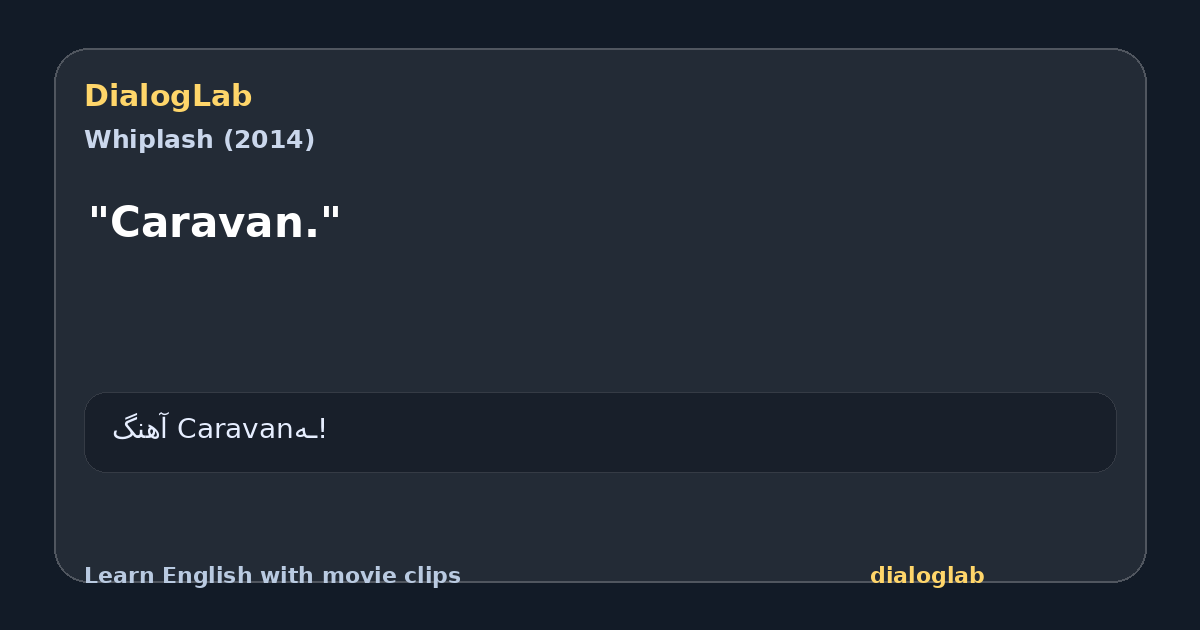Click the DialogLab logo text
Image resolution: width=1200 pixels, height=630 pixels.
(x=168, y=97)
